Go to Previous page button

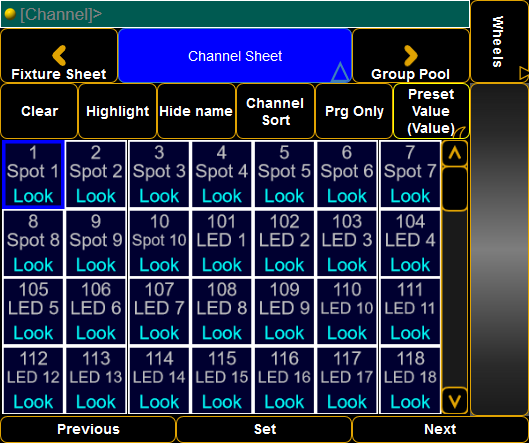(88, 429)
